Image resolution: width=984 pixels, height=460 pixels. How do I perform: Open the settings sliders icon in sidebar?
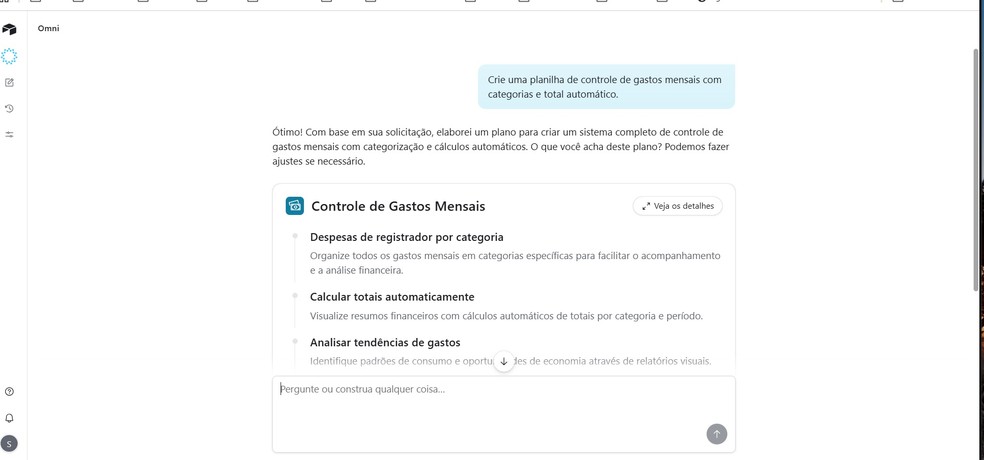click(9, 134)
